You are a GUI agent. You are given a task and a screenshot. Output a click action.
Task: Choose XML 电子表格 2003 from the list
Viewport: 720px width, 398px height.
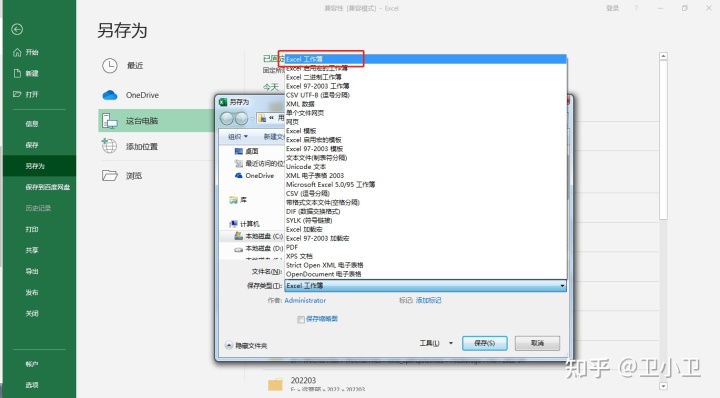click(315, 176)
